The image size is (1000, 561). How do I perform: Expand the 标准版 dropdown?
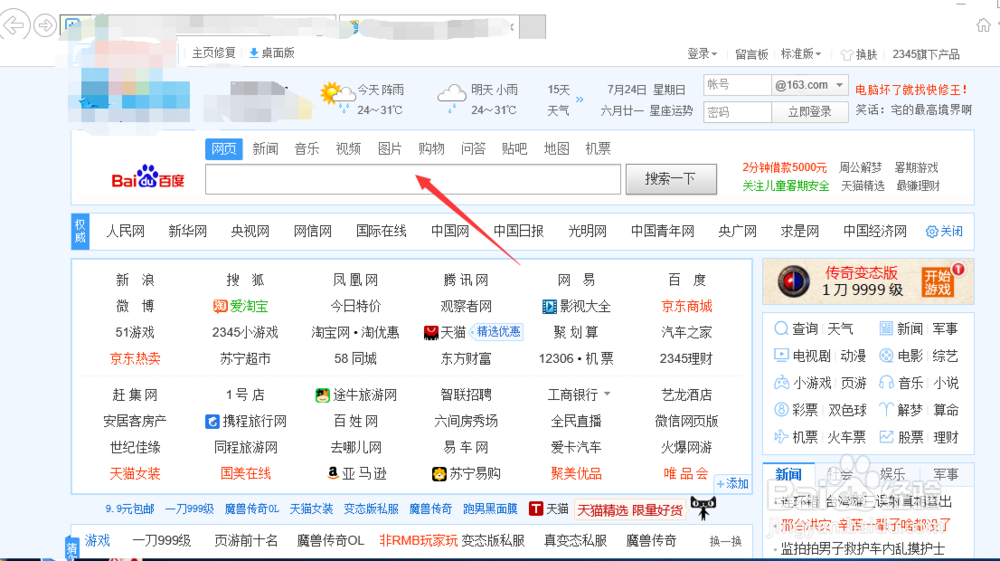point(801,54)
